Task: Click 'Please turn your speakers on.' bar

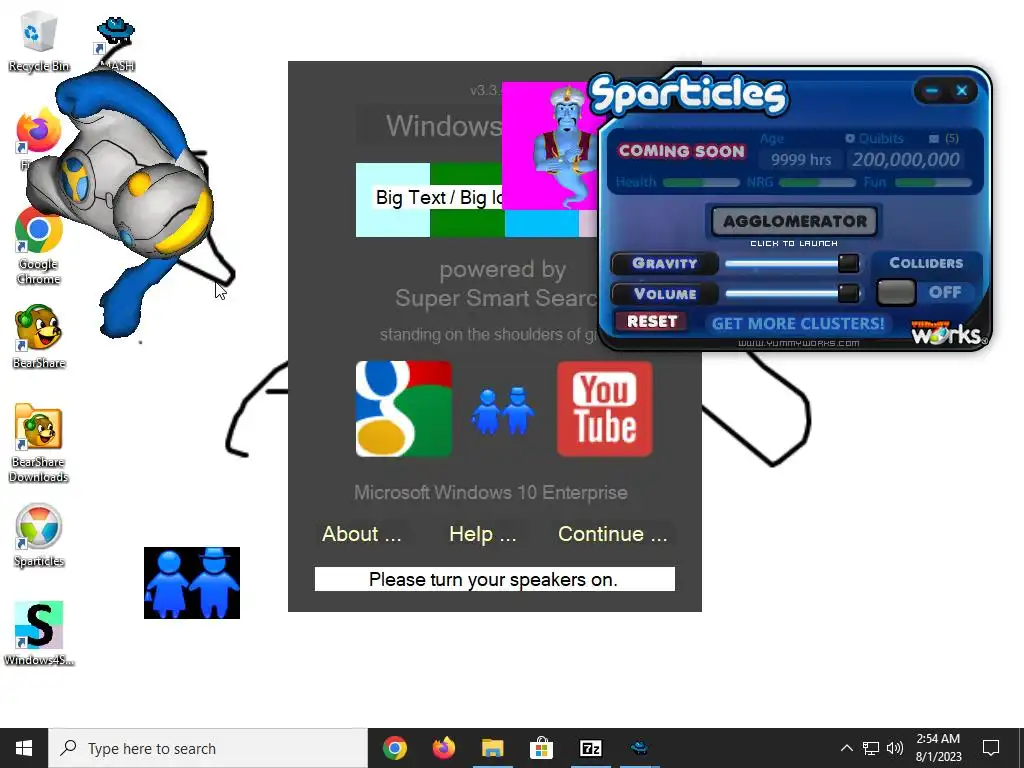Action: coord(494,579)
